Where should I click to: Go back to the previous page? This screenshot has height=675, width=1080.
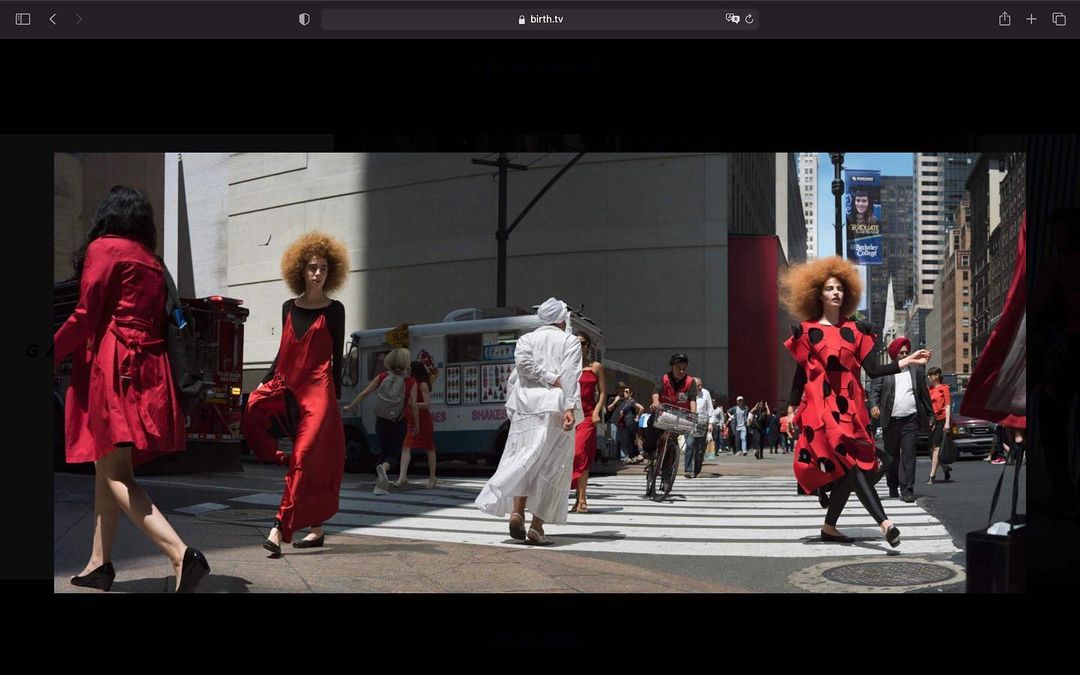pyautogui.click(x=53, y=19)
